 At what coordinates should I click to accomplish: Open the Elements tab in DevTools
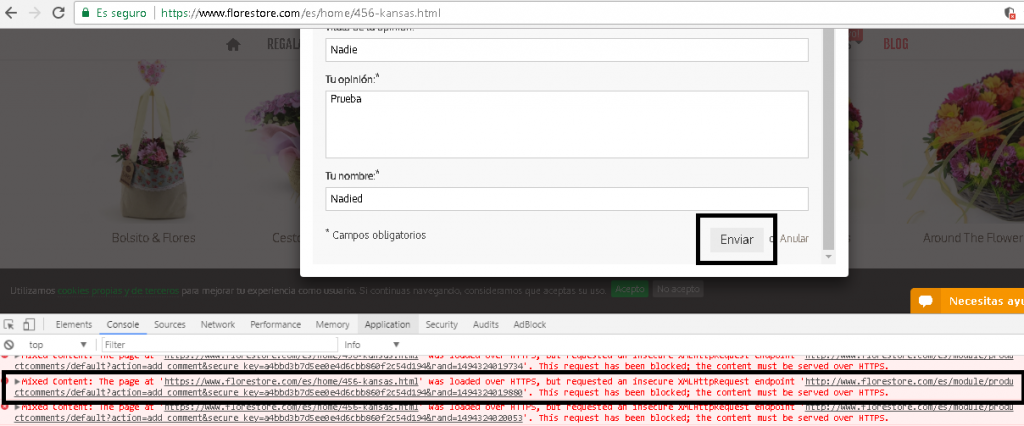click(73, 324)
